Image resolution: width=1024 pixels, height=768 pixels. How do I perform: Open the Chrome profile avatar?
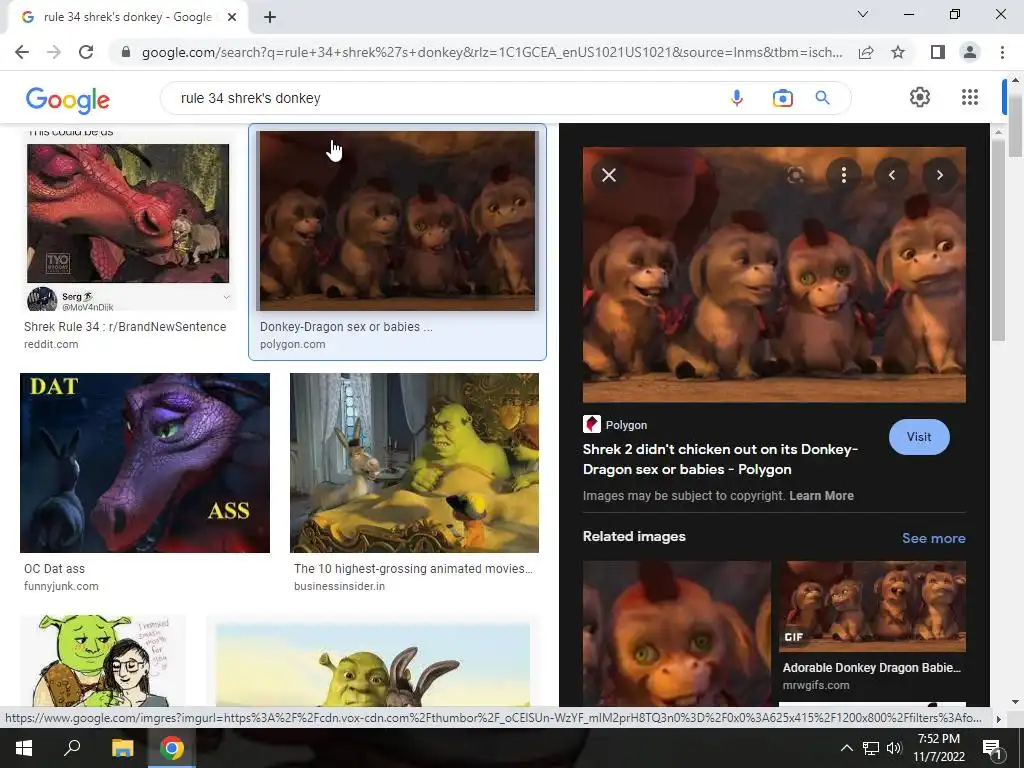pos(970,52)
